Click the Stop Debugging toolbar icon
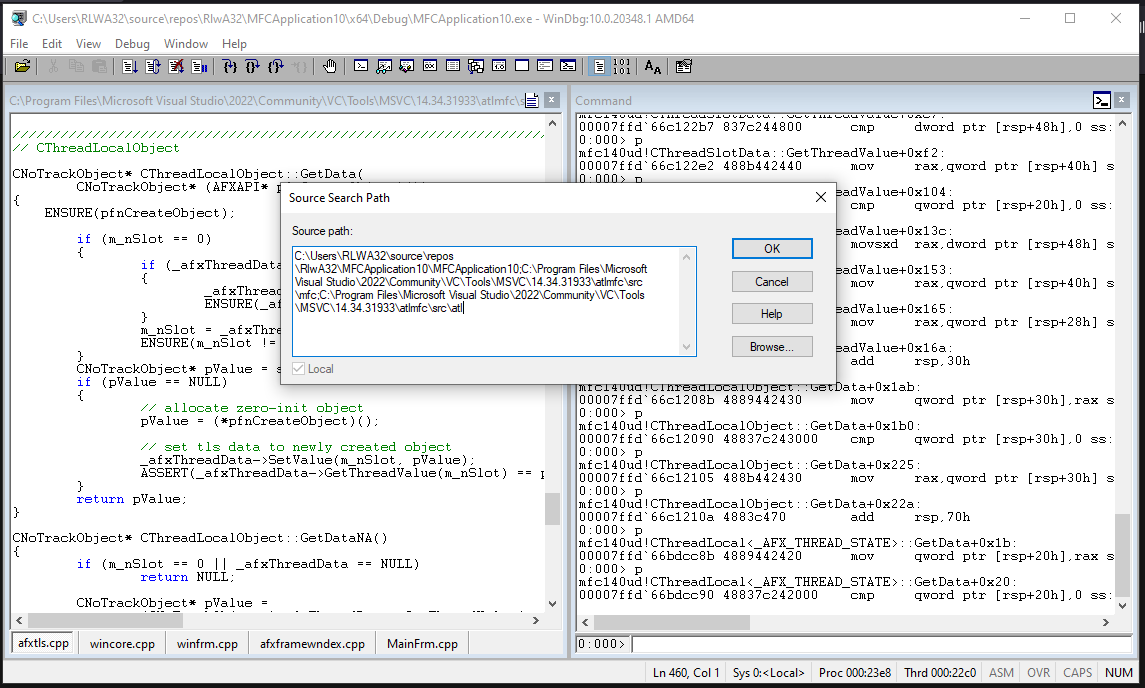This screenshot has width=1145, height=688. (x=176, y=67)
